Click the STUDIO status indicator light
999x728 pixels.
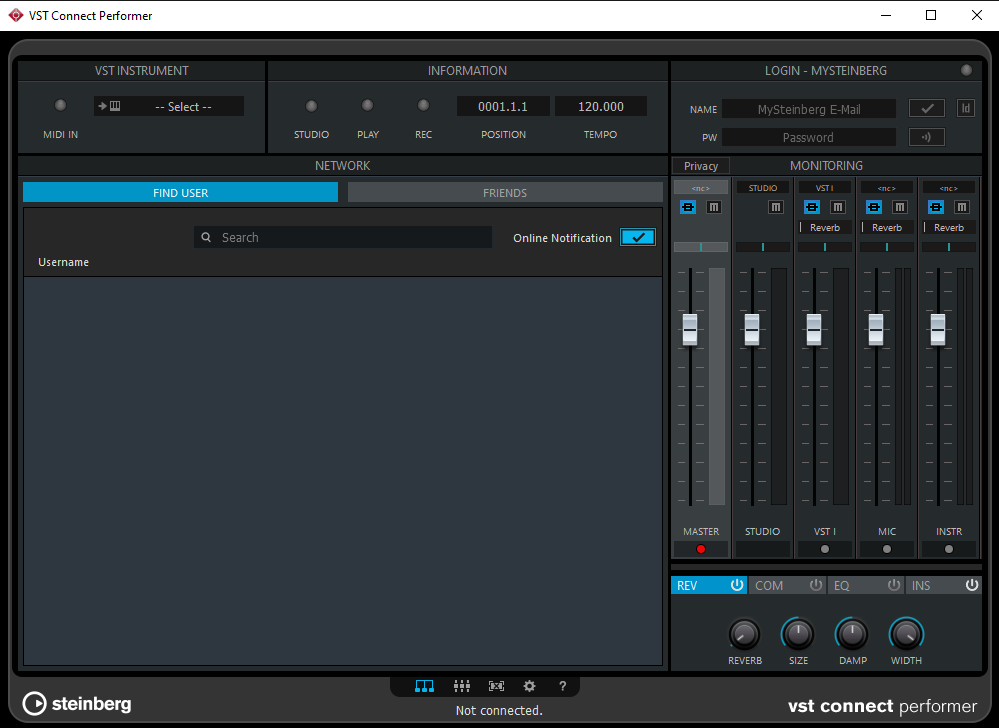[311, 106]
